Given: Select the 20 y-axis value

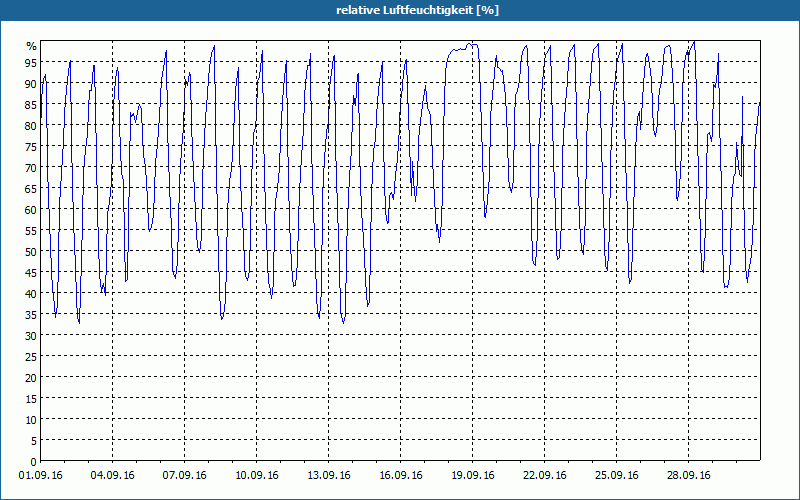Looking at the screenshot, I should pyautogui.click(x=31, y=378).
